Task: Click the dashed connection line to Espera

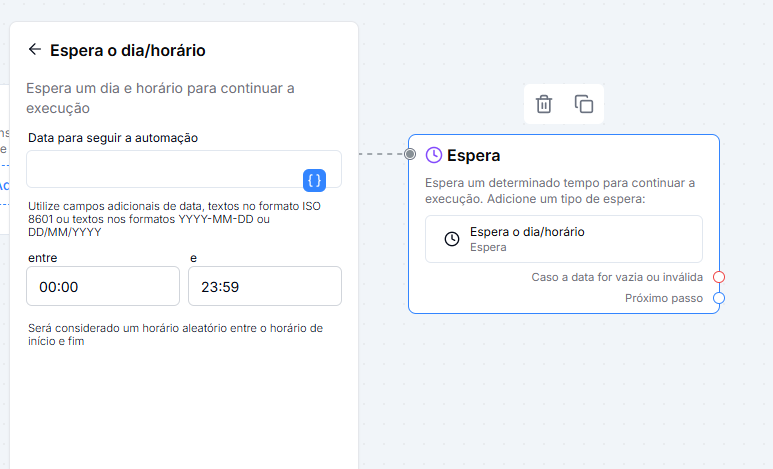Action: [x=381, y=154]
